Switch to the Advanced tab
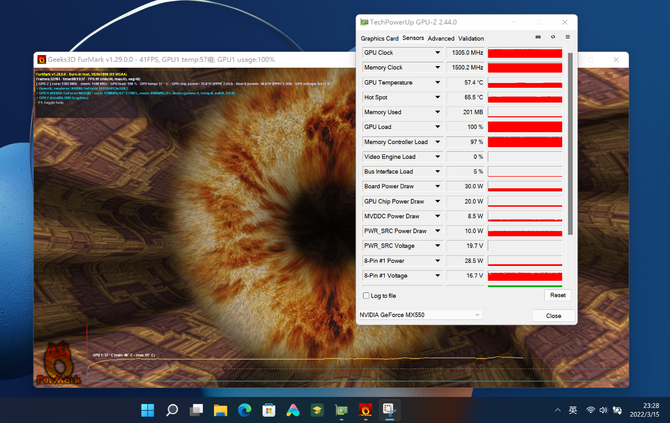This screenshot has width=670, height=423. [x=441, y=39]
